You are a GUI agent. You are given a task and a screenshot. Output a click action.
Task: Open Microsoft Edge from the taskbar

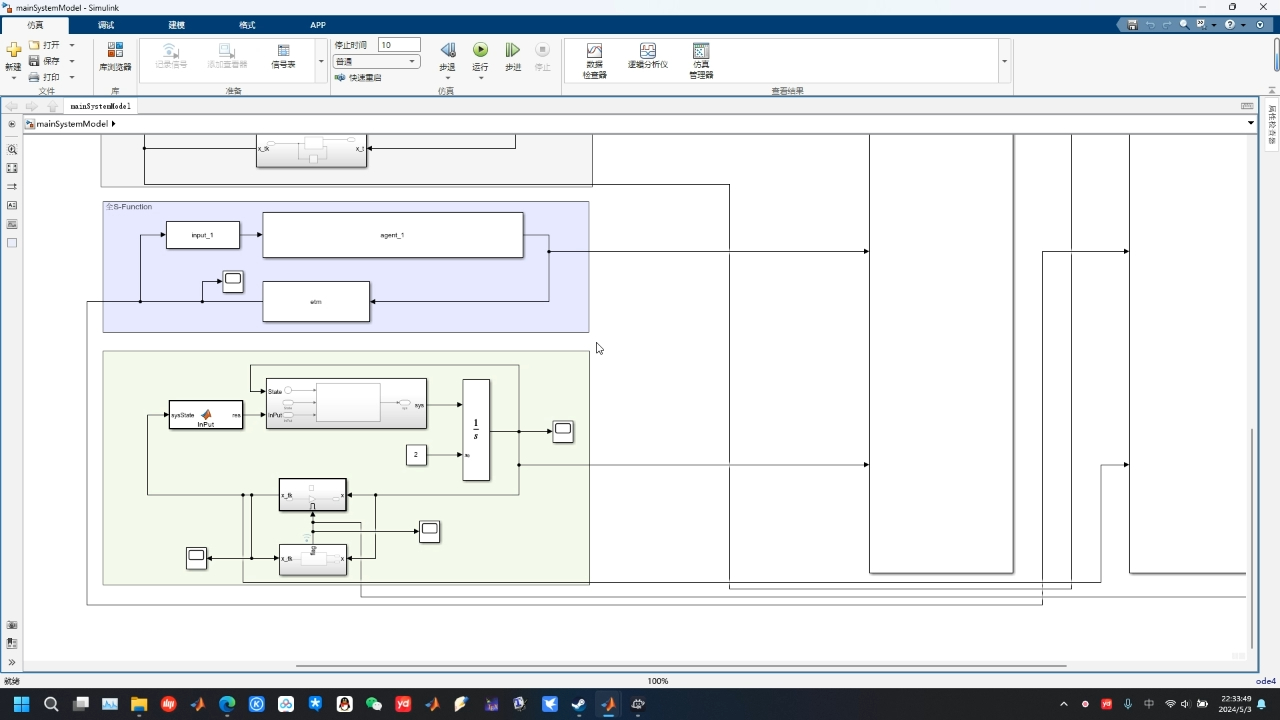click(x=227, y=704)
